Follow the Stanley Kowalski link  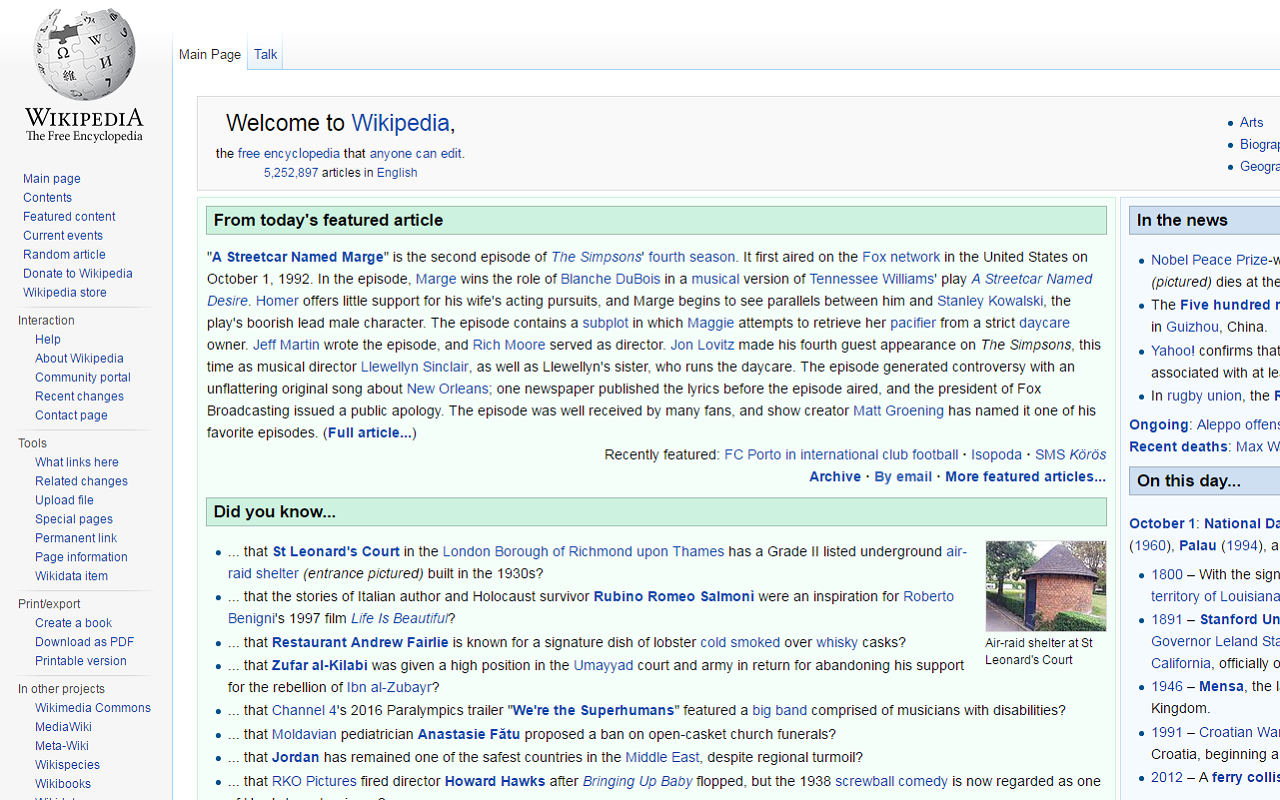coord(990,302)
